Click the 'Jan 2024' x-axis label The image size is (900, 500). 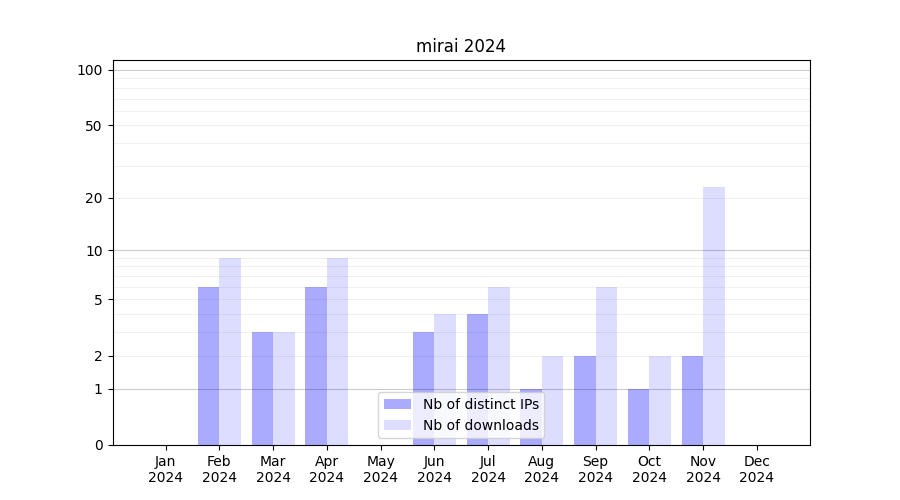(166, 469)
